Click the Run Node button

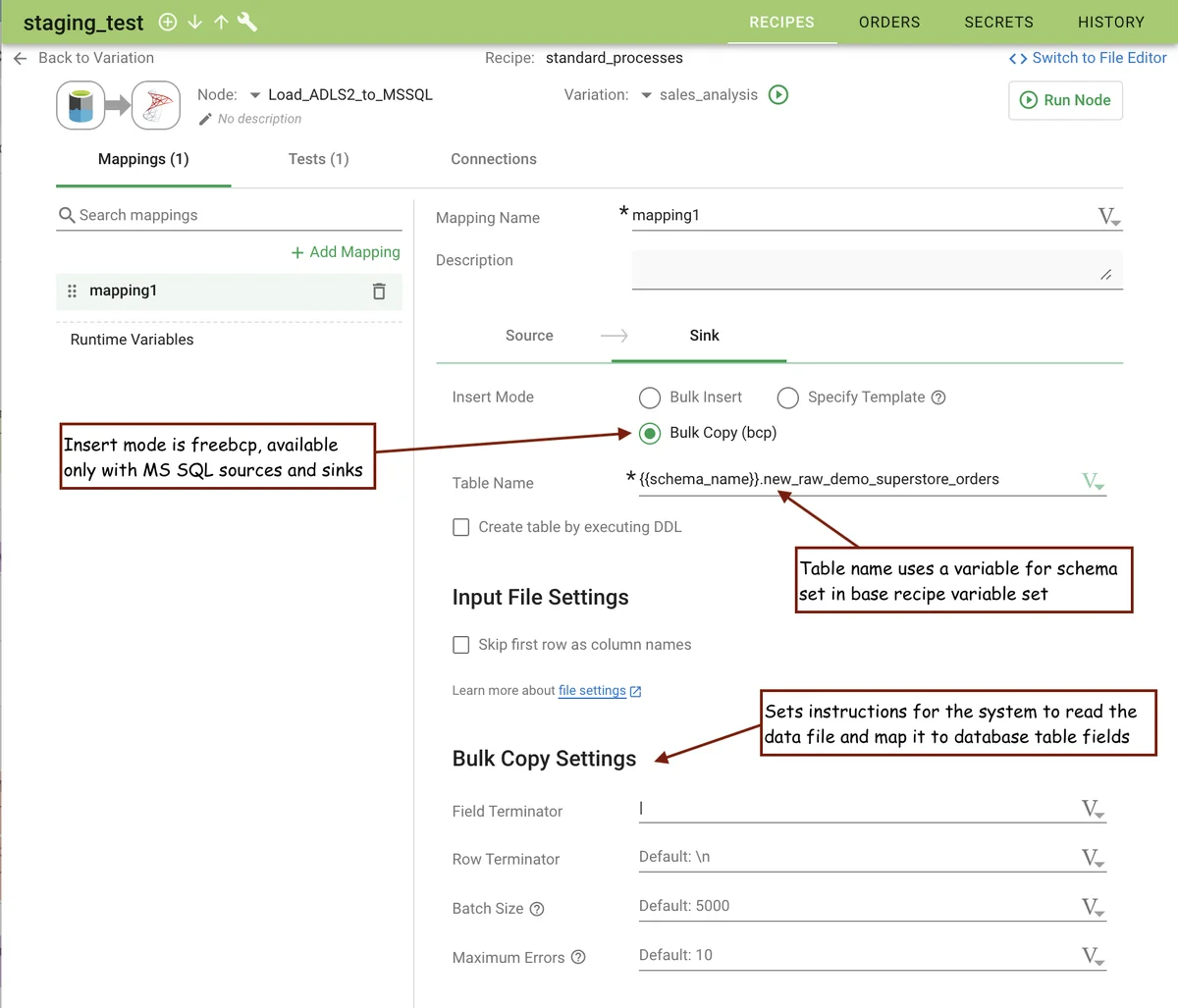point(1065,100)
